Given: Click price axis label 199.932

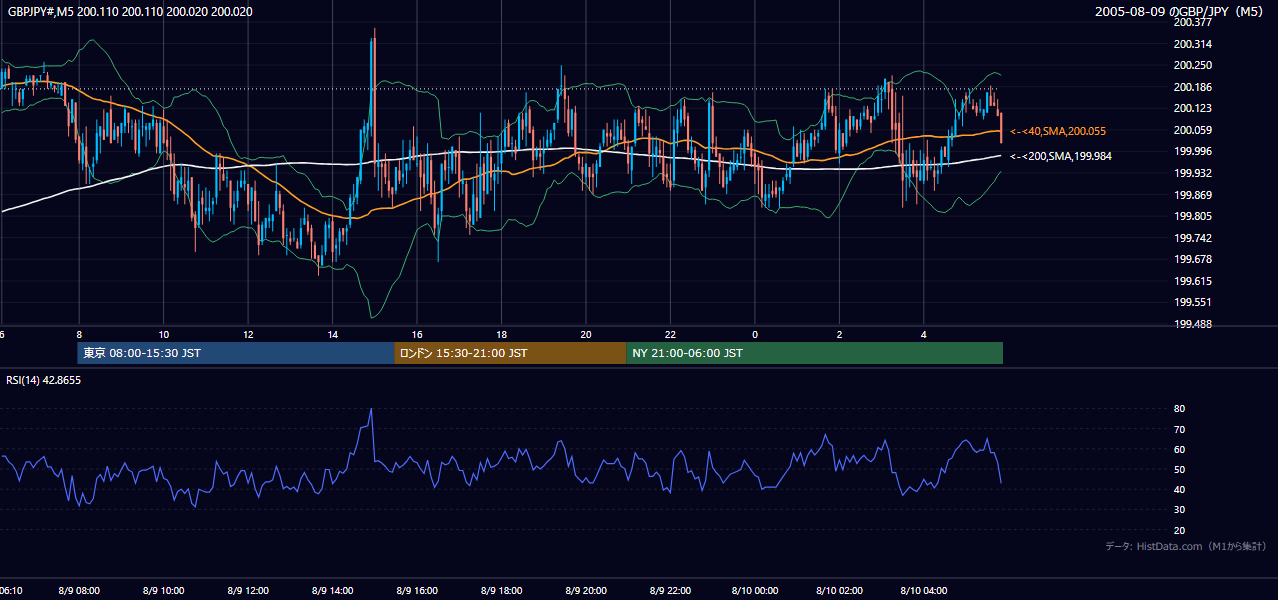Looking at the screenshot, I should tap(1192, 173).
